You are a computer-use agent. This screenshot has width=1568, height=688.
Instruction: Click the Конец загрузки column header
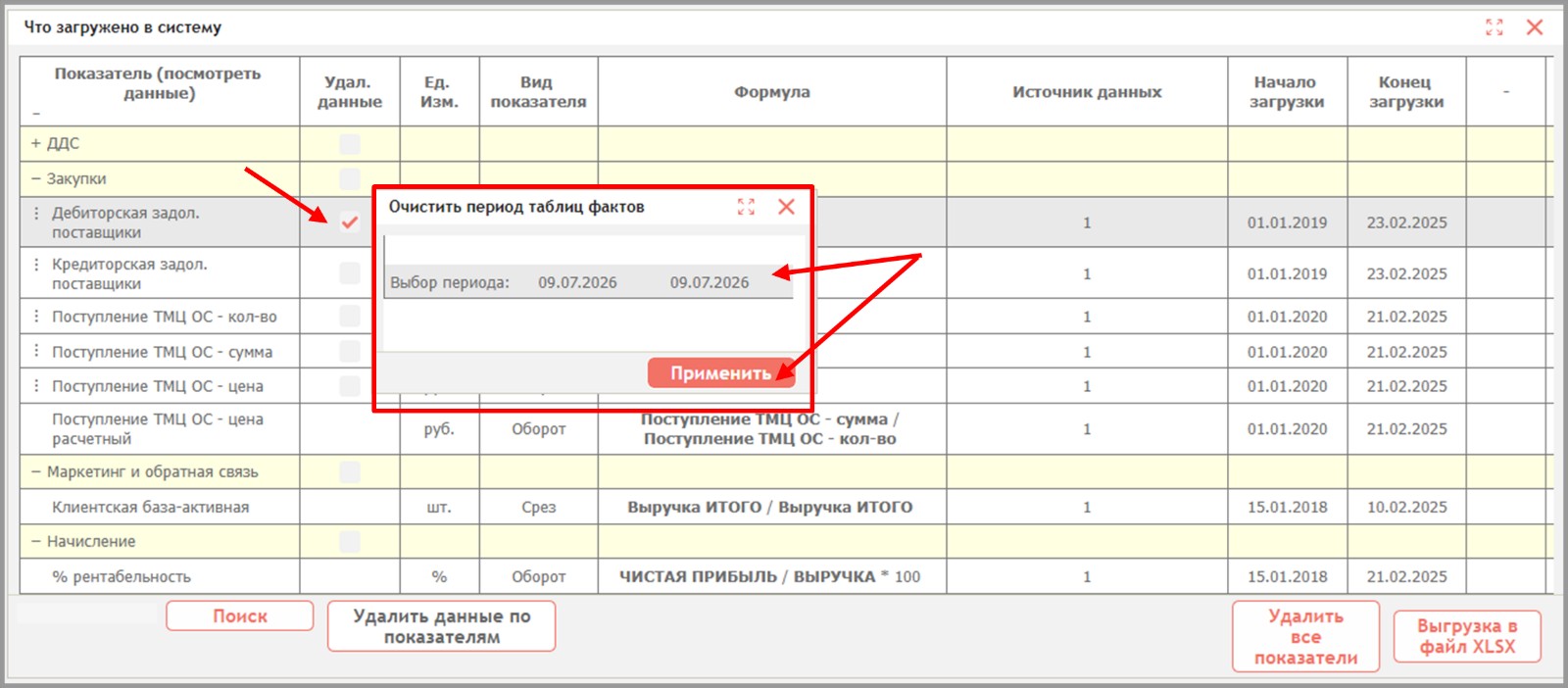1406,92
